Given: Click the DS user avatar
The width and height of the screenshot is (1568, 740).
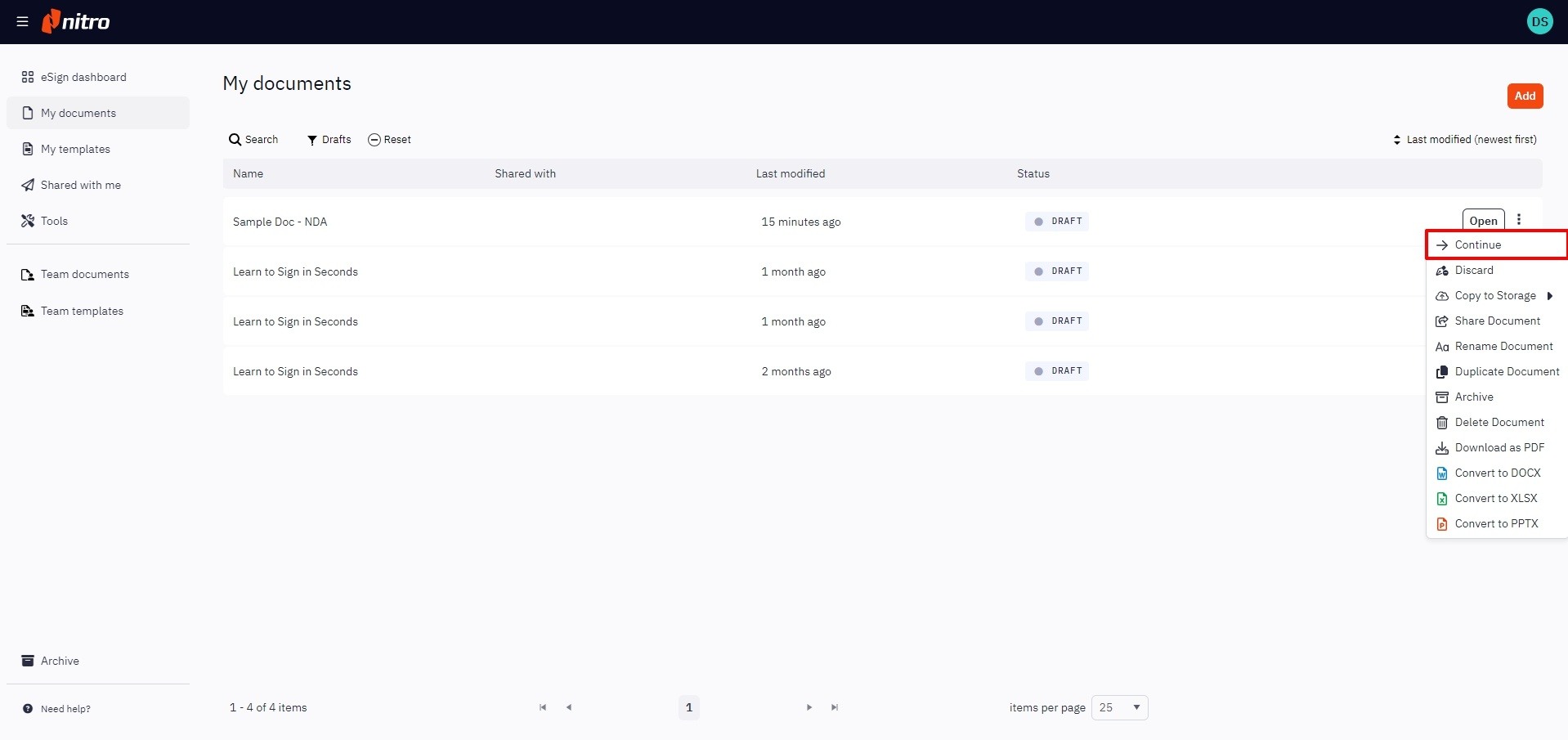Looking at the screenshot, I should (x=1539, y=22).
